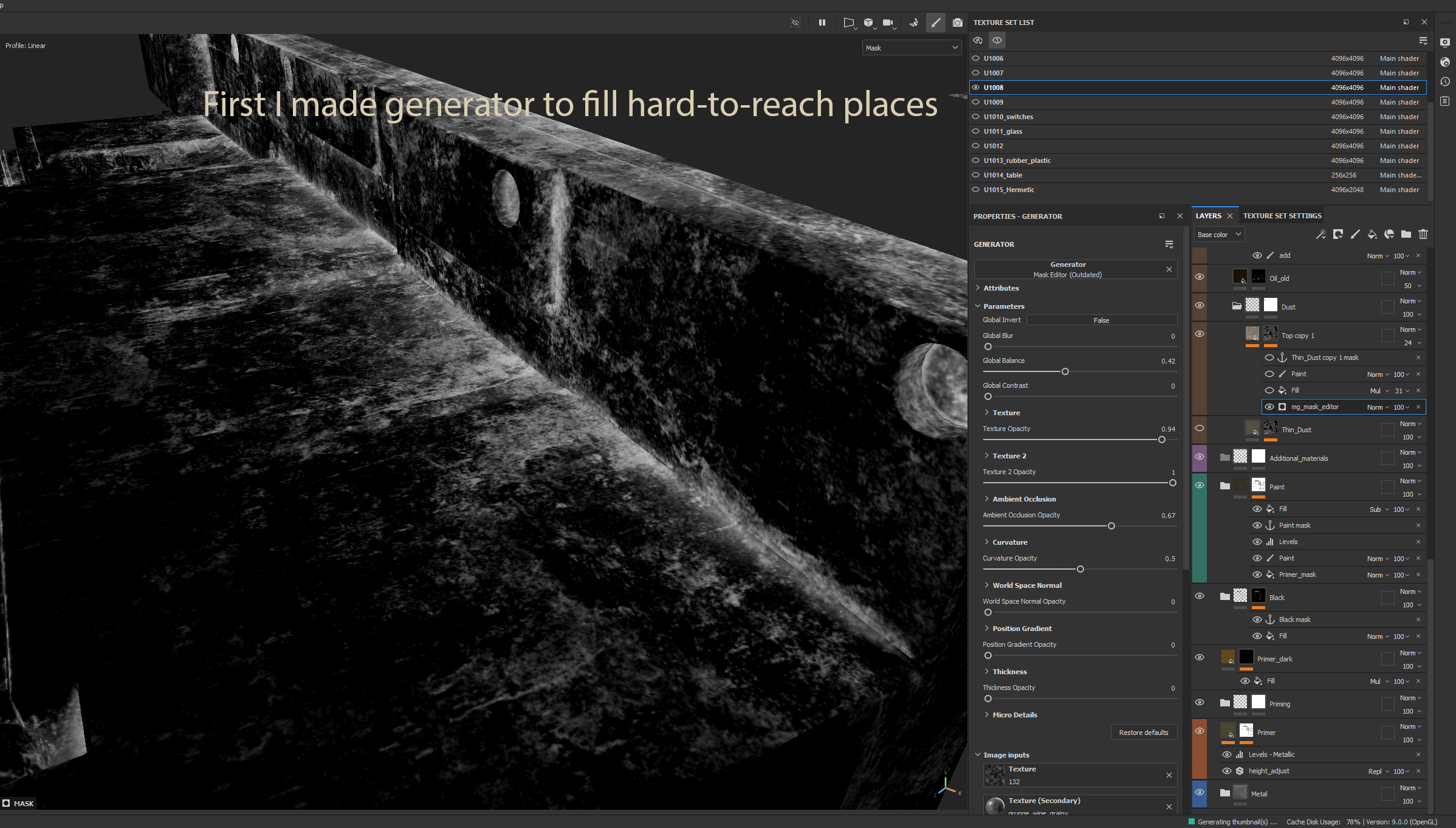Screen dimensions: 1456x828
Task: Click Global Invert False button
Action: 1101,320
